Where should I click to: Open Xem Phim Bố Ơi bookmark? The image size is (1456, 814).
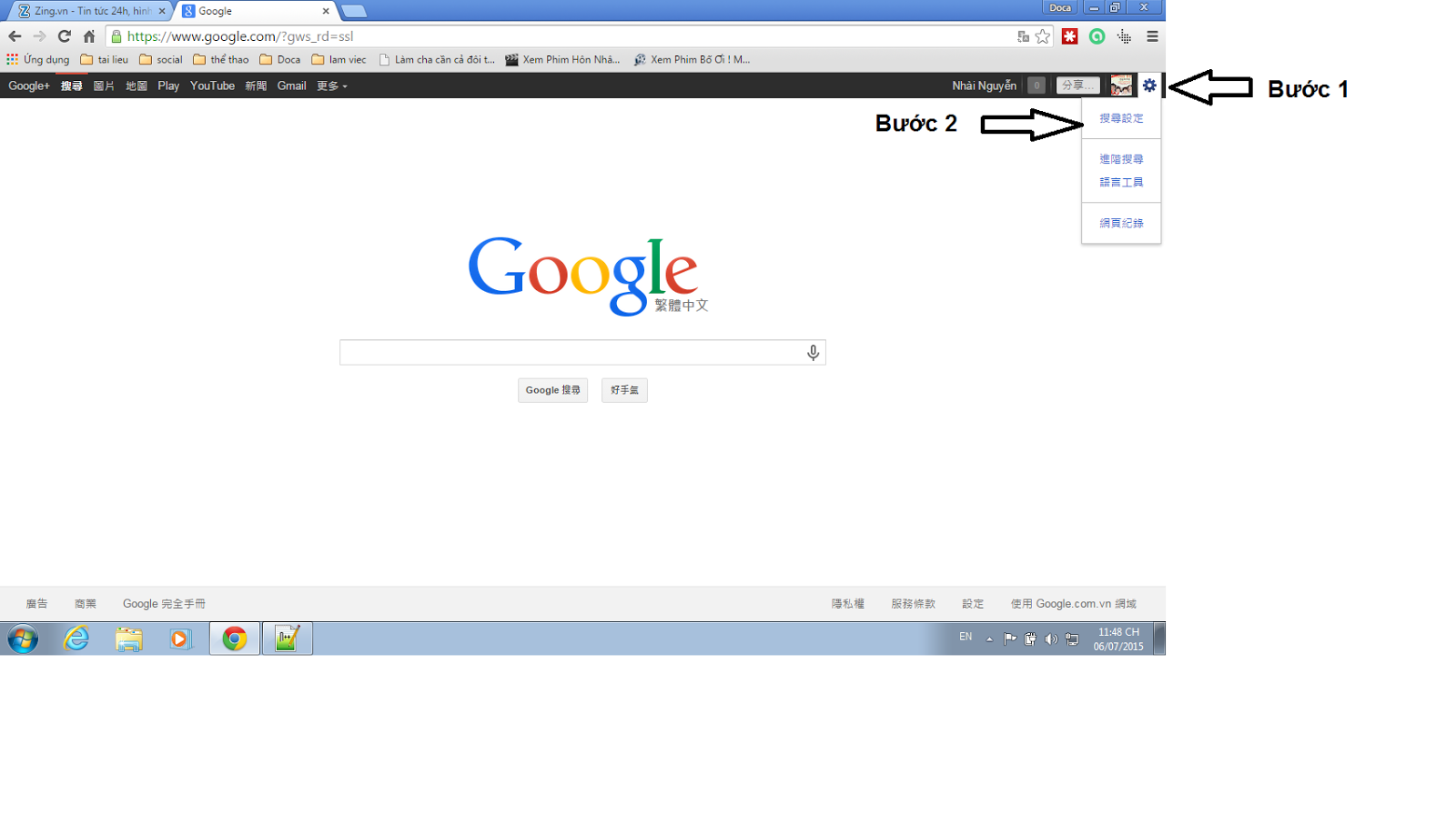(692, 59)
